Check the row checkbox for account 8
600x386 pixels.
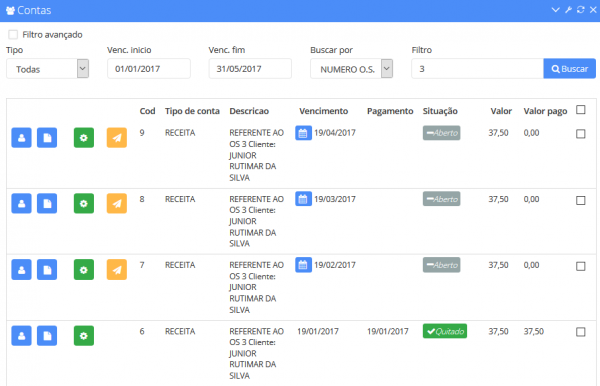click(x=580, y=200)
